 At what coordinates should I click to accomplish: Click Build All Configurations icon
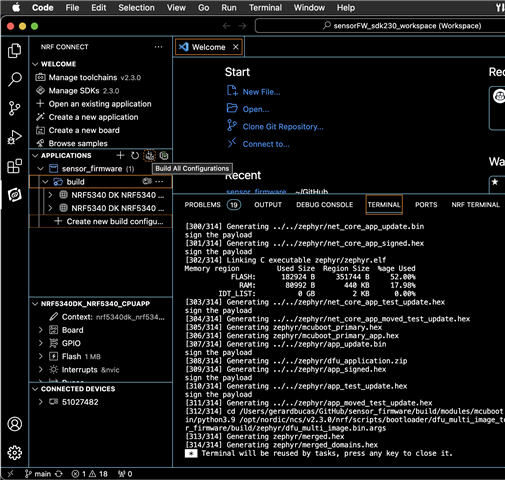click(150, 155)
